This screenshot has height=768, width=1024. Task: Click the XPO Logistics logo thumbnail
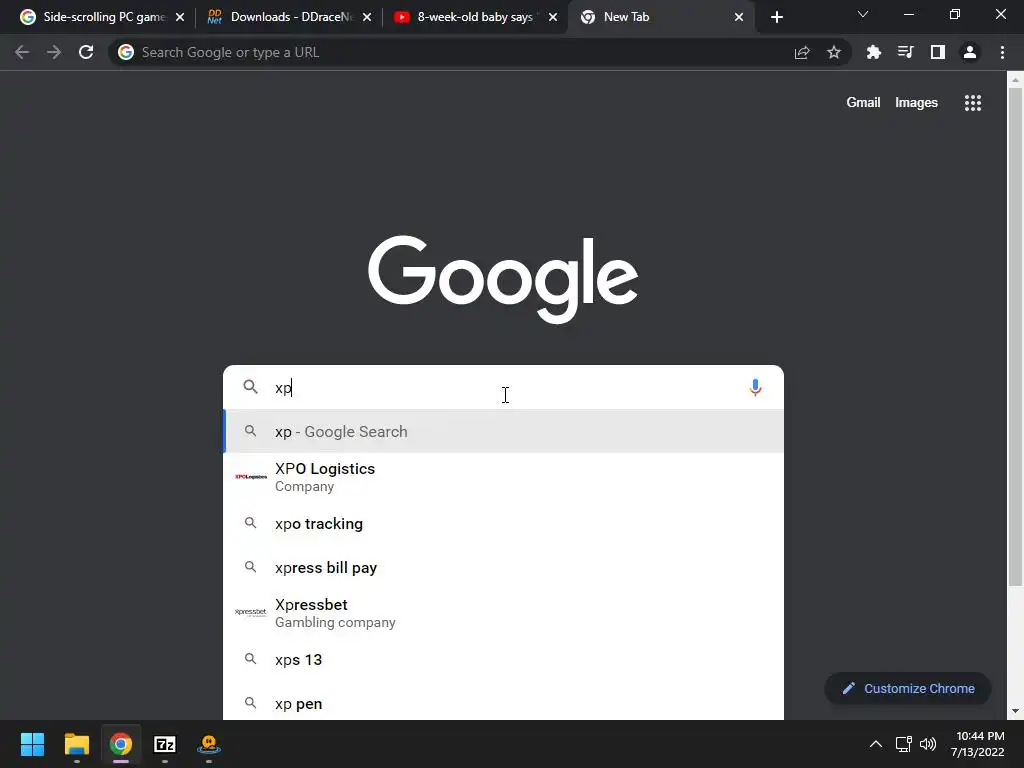(251, 477)
